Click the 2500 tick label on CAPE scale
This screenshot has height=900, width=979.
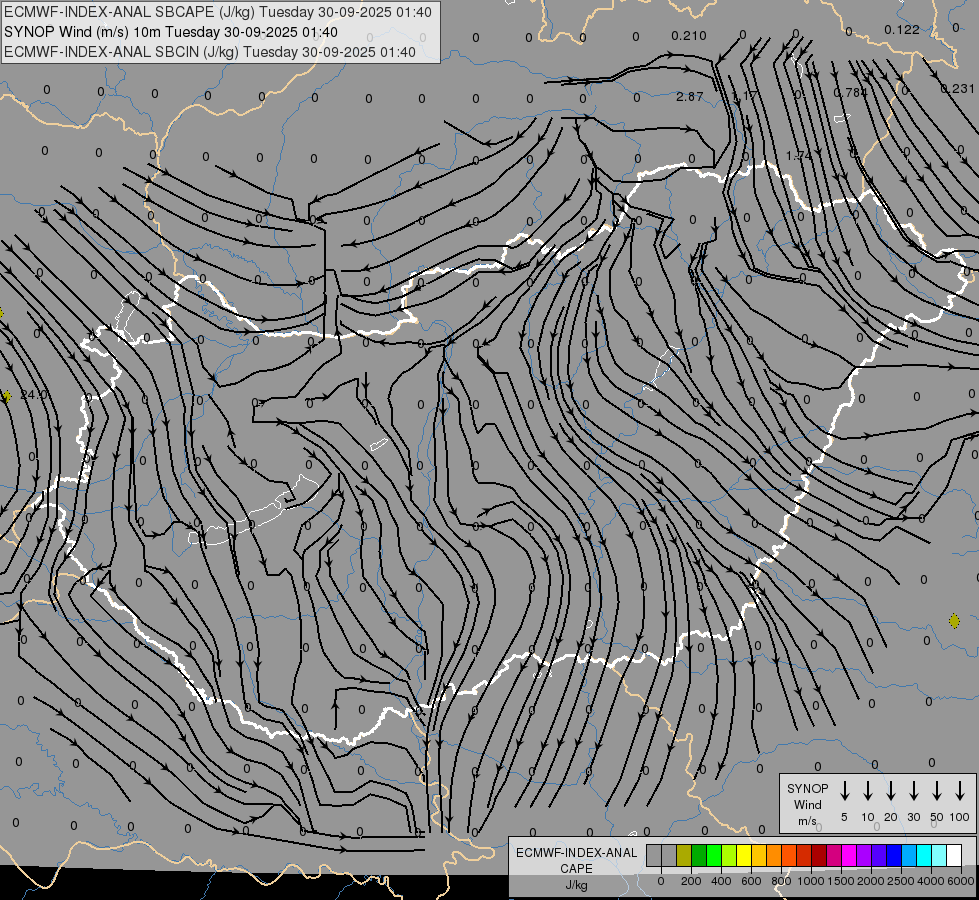[901, 881]
